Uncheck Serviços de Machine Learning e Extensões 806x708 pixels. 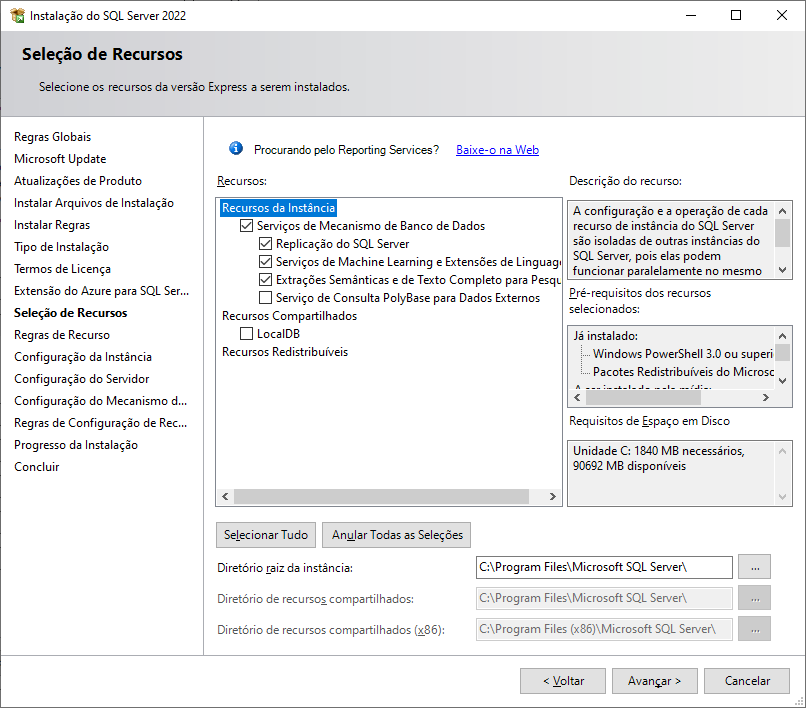click(x=265, y=262)
